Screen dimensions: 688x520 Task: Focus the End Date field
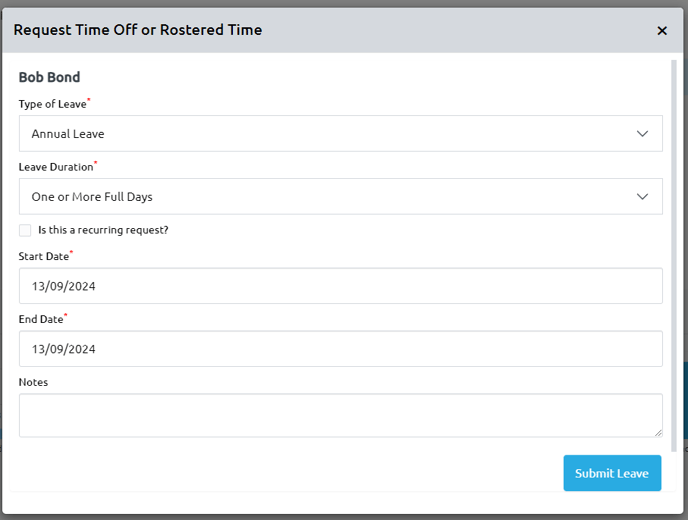coord(340,349)
